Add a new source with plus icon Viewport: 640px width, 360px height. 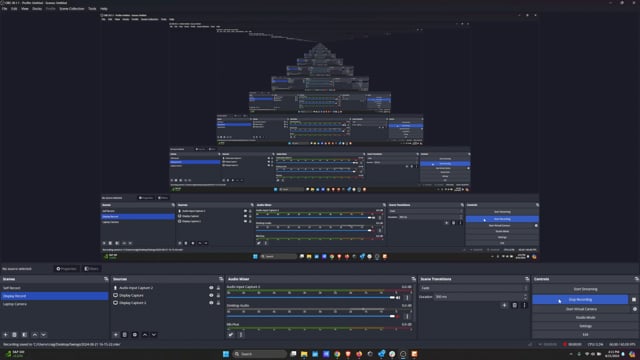(116, 335)
